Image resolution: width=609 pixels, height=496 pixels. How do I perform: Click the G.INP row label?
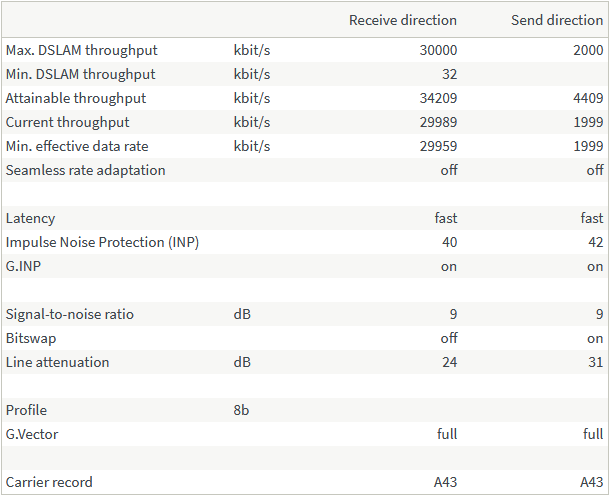(24, 266)
